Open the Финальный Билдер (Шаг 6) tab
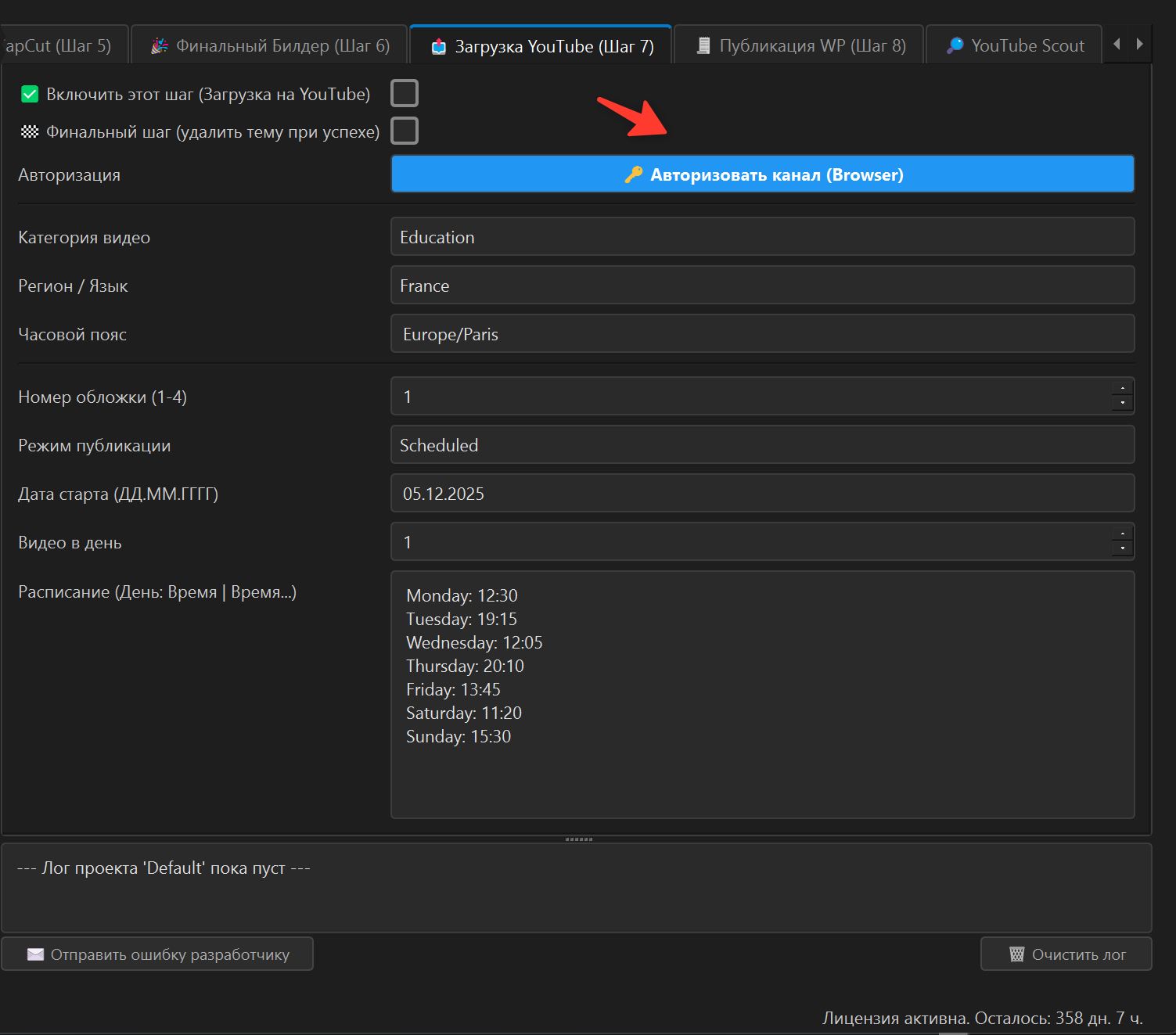Screen dimensions: 1176x1035 coord(269,45)
